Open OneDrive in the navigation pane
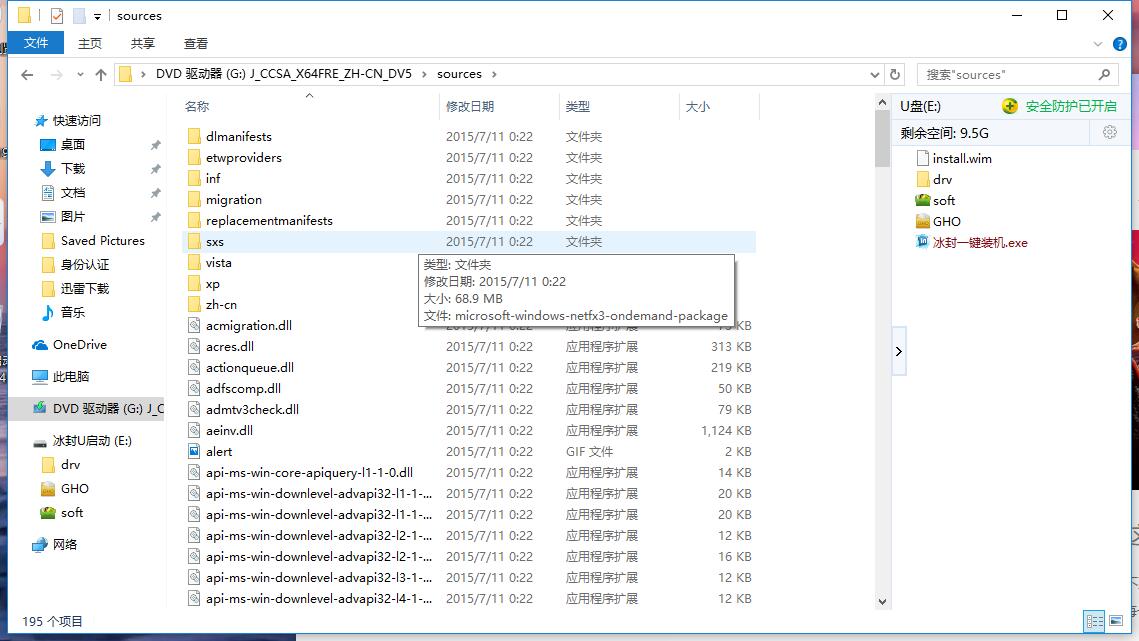 click(x=79, y=345)
